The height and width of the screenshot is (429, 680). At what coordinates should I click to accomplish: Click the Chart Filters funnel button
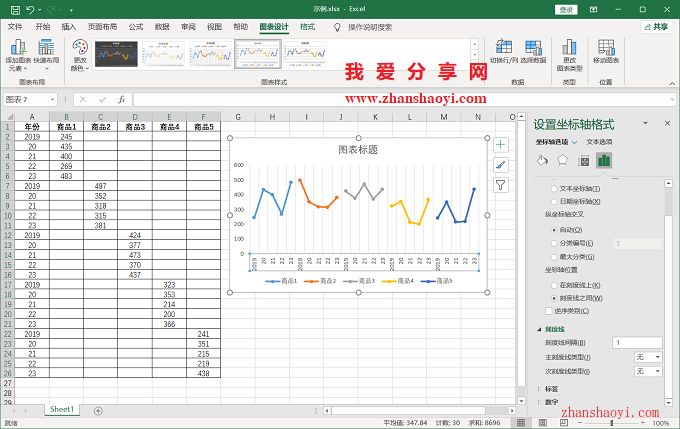[501, 185]
